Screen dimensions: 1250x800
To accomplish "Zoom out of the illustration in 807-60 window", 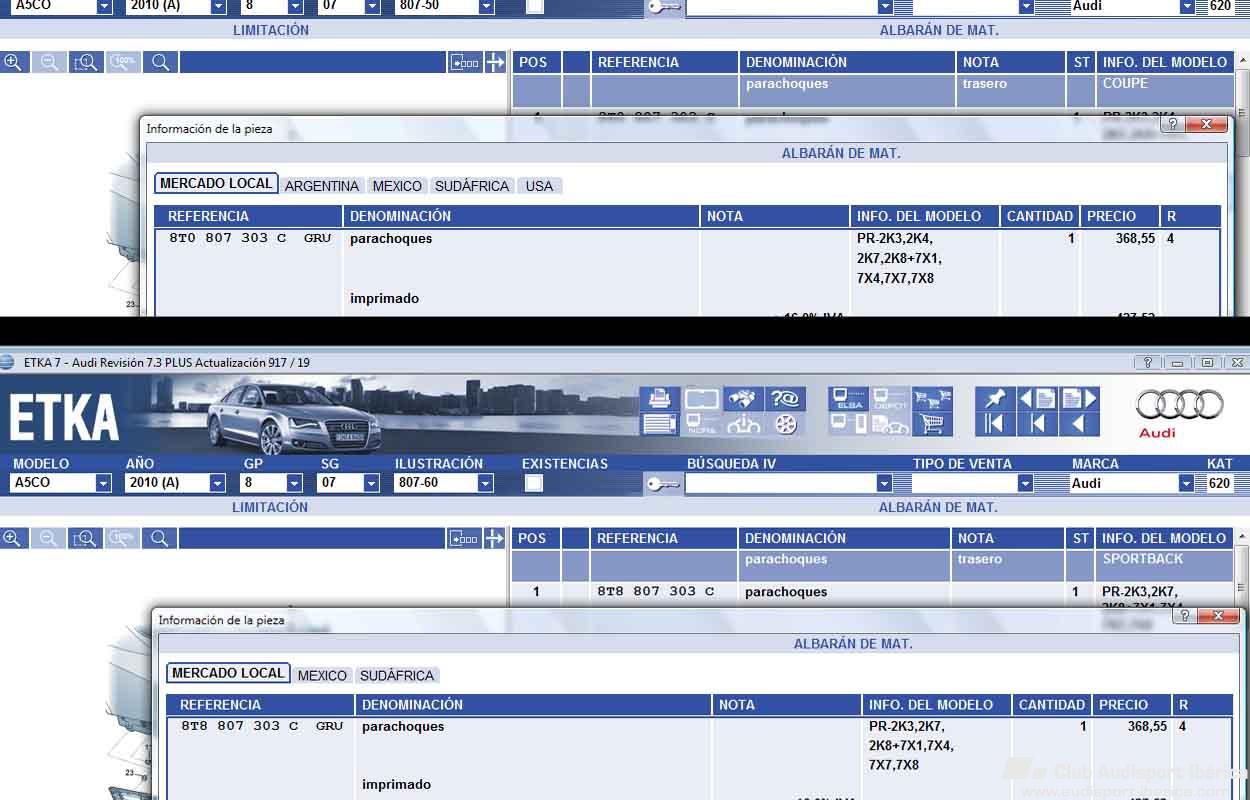I will tap(48, 538).
